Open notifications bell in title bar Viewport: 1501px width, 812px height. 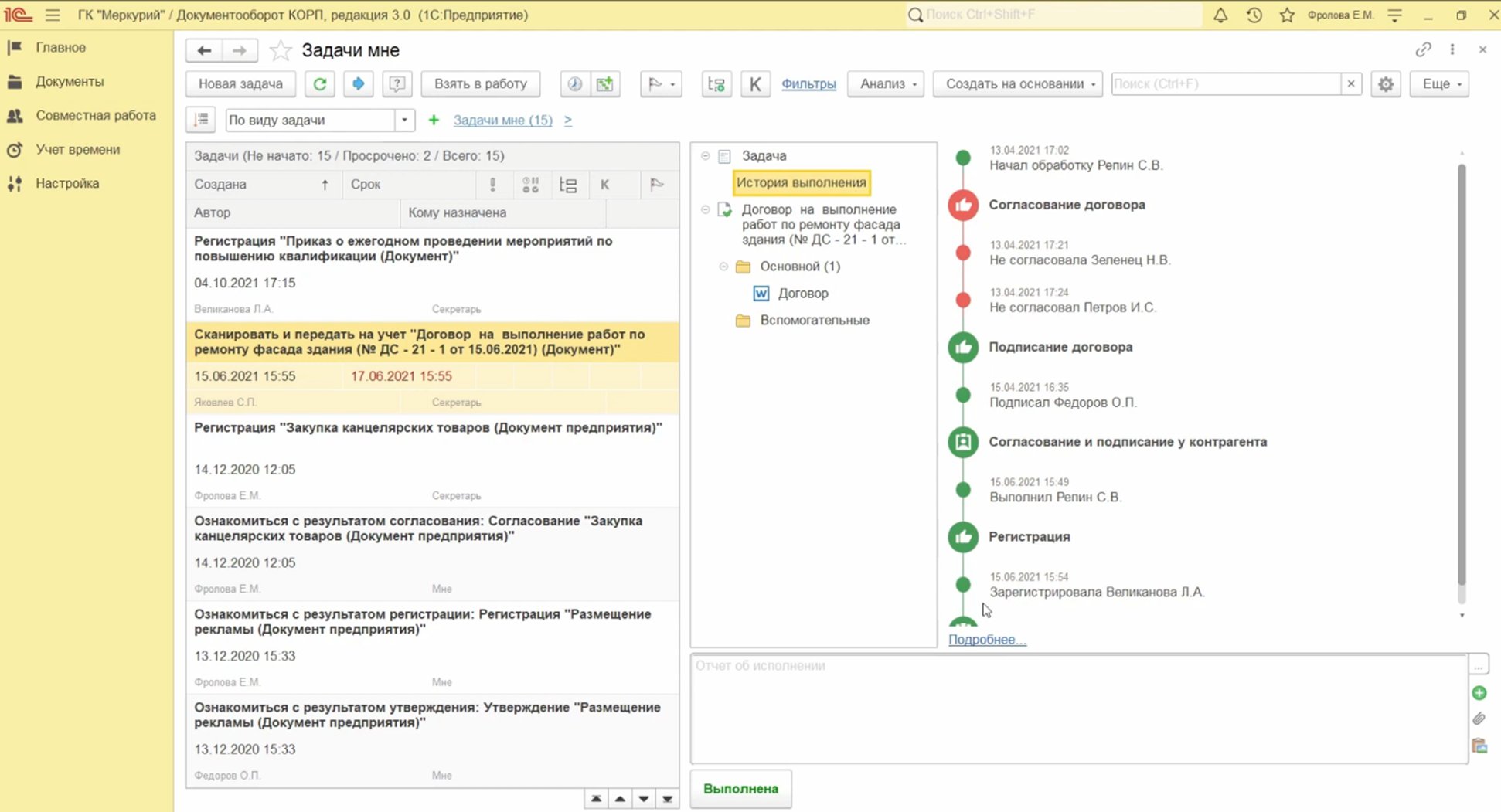pyautogui.click(x=1220, y=15)
